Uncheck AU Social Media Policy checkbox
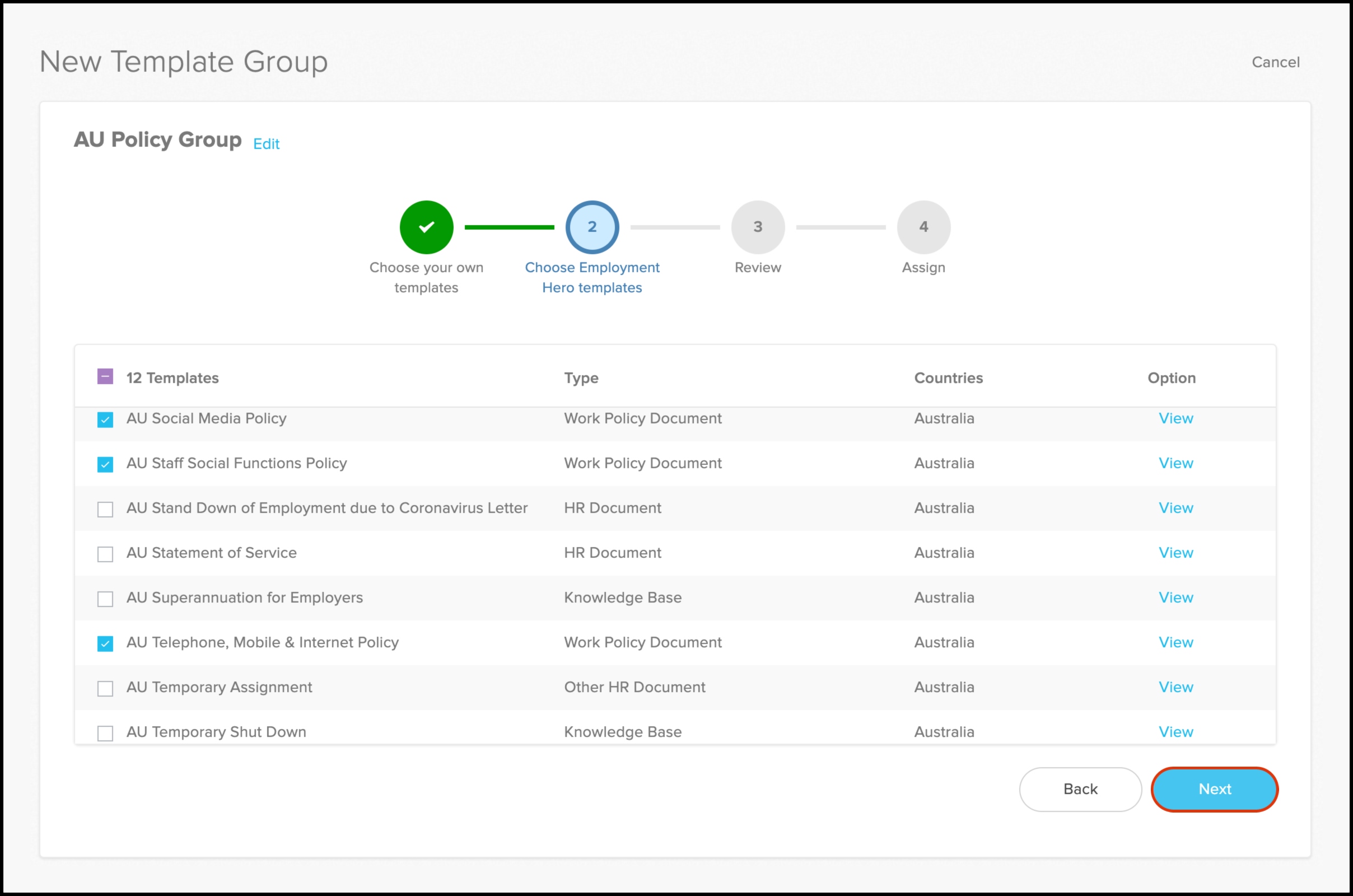Screen dimensions: 1353x896 (x=105, y=419)
